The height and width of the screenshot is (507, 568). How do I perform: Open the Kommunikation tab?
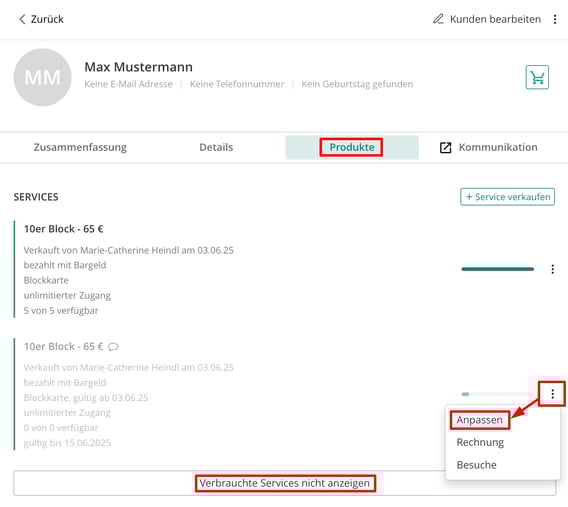coord(498,147)
